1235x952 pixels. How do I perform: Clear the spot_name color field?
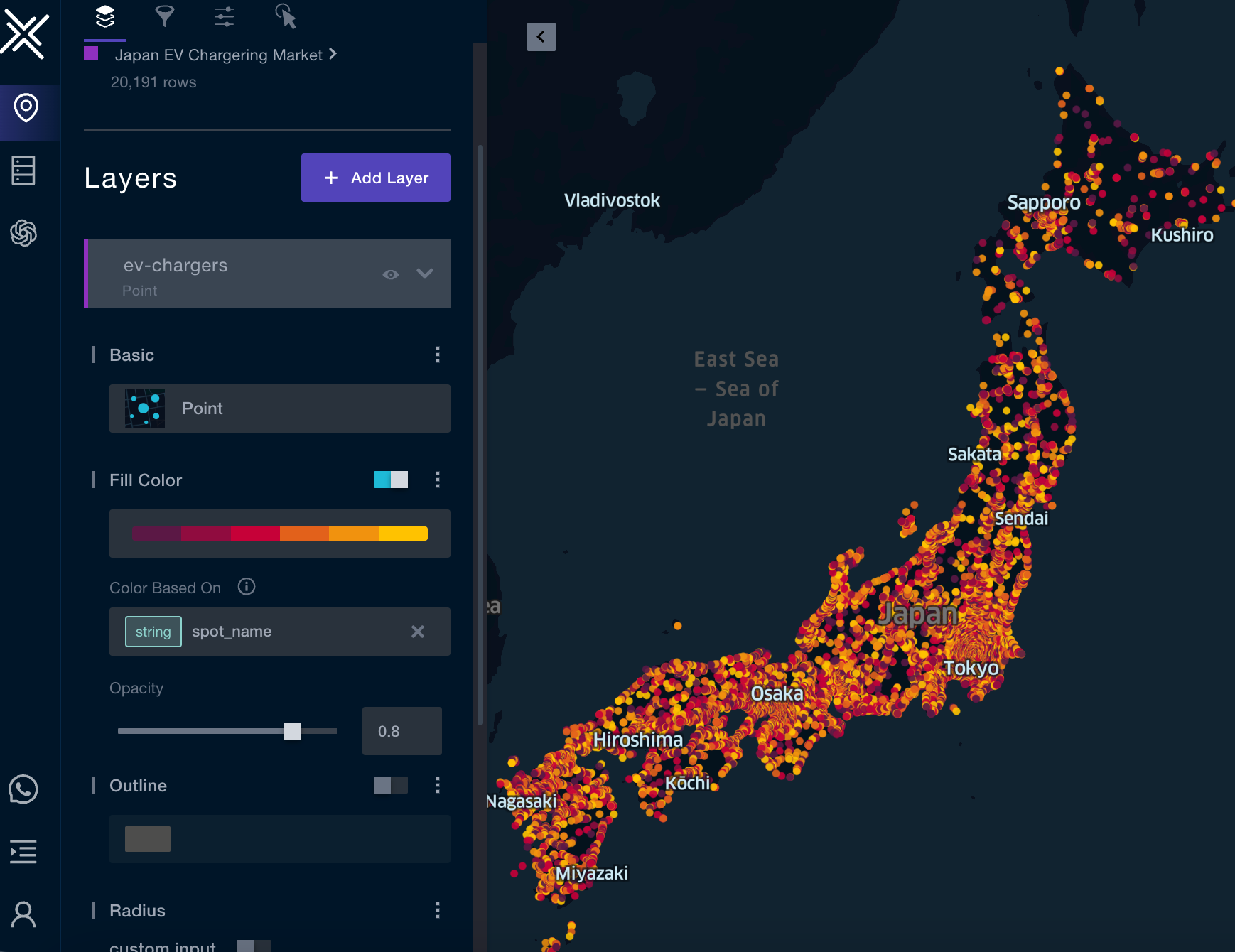coord(418,632)
